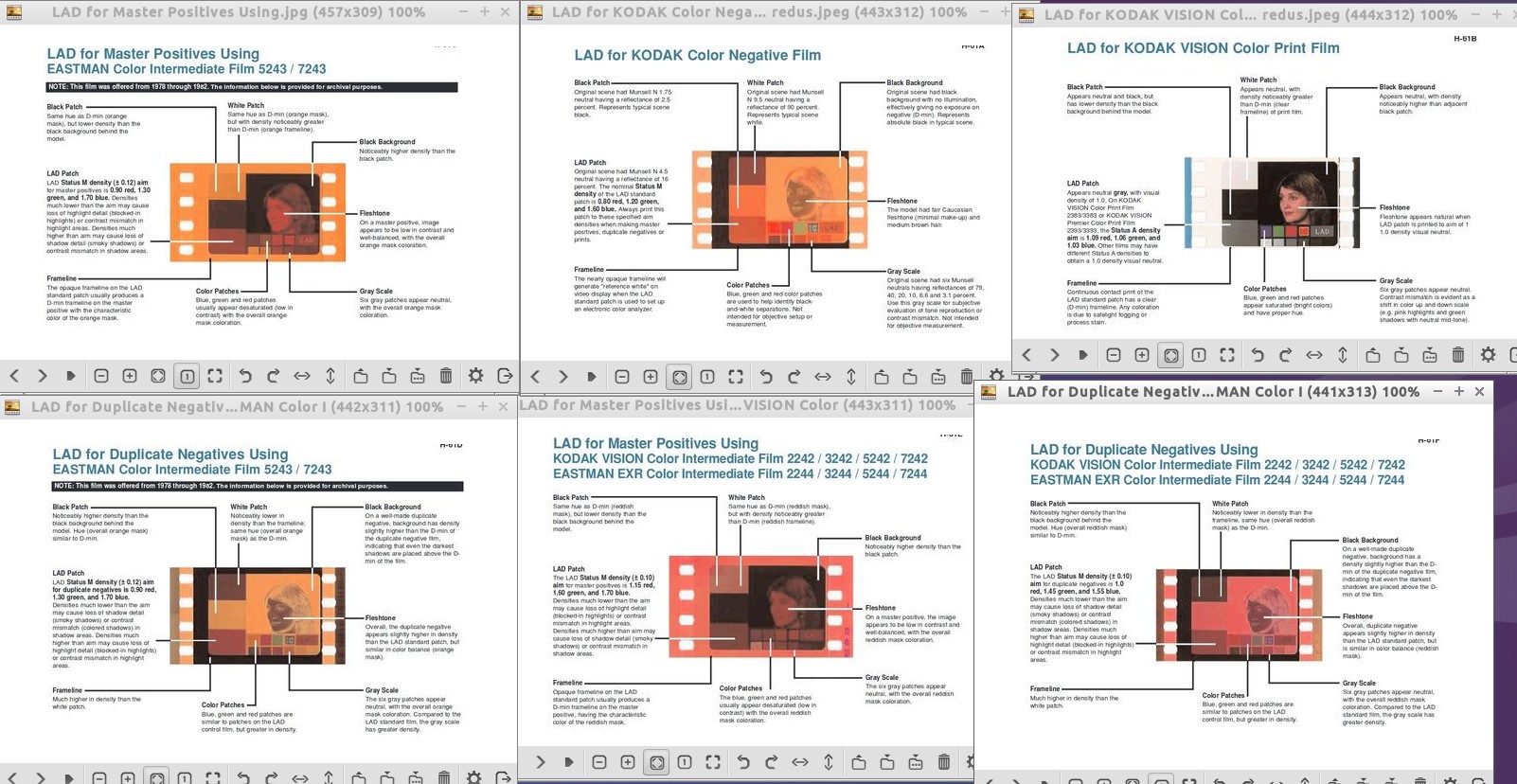This screenshot has height=784, width=1517.
Task: Toggle original size in KODAK VISION Col window
Action: pos(1199,355)
